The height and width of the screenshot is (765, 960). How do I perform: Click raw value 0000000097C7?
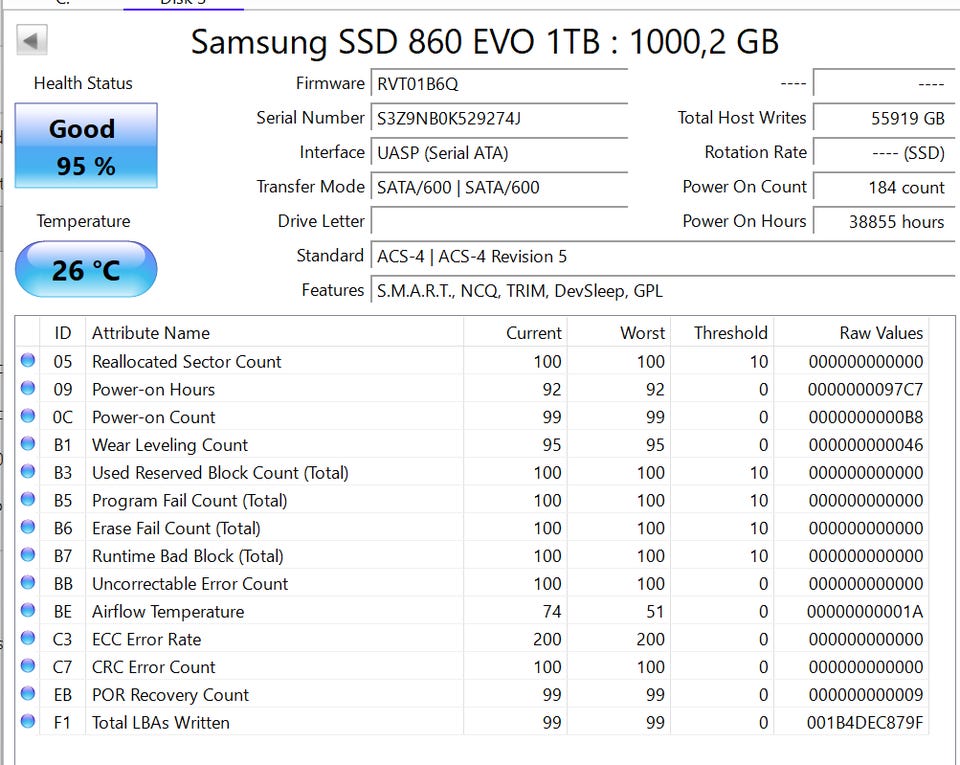pos(865,389)
